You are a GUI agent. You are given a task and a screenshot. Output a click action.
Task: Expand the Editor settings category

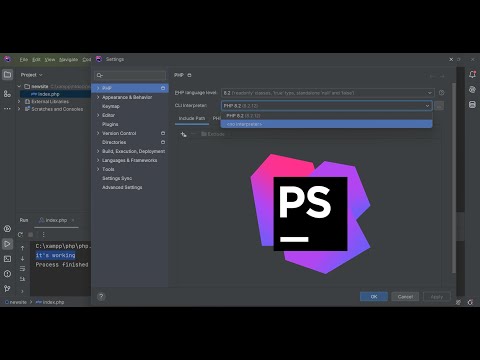(98, 115)
